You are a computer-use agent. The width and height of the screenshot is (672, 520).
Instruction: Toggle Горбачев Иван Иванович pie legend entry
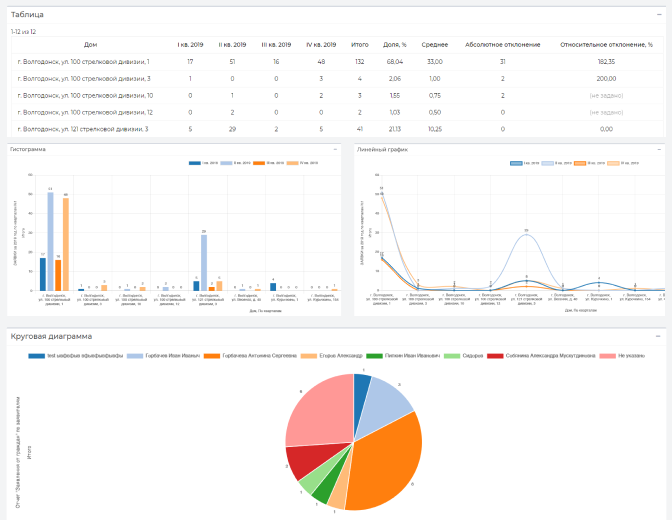coord(163,356)
